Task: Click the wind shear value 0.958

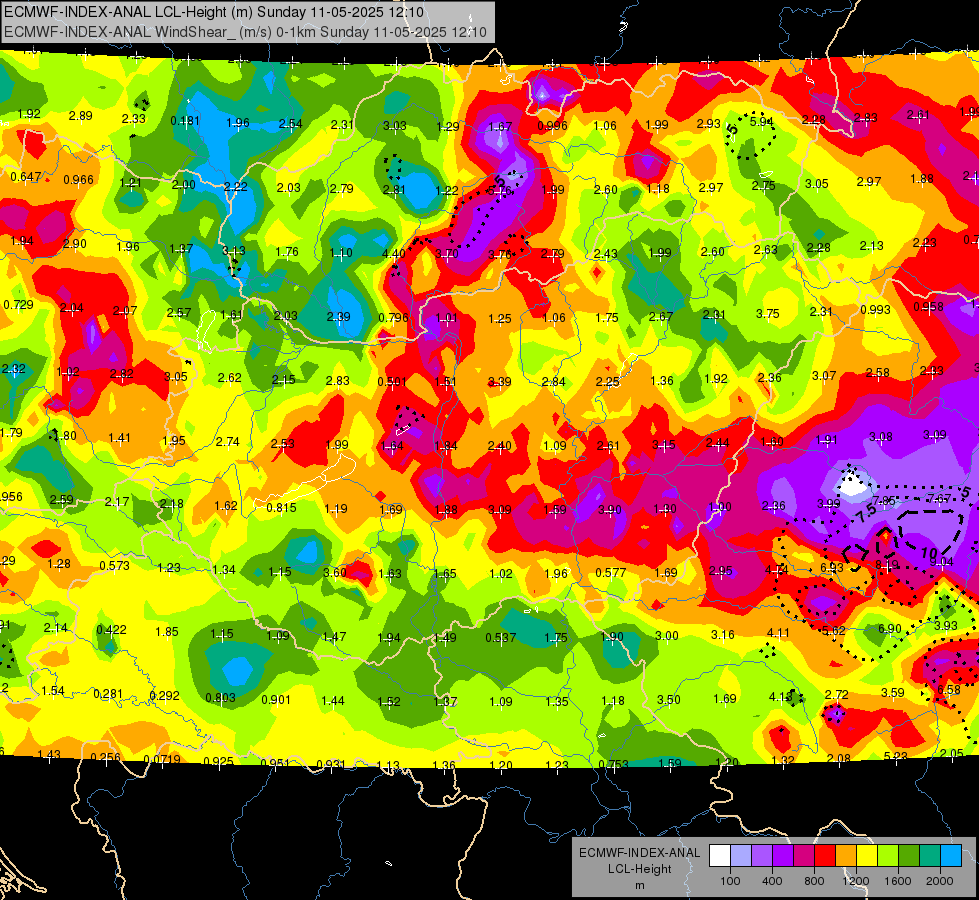Action: click(x=928, y=307)
